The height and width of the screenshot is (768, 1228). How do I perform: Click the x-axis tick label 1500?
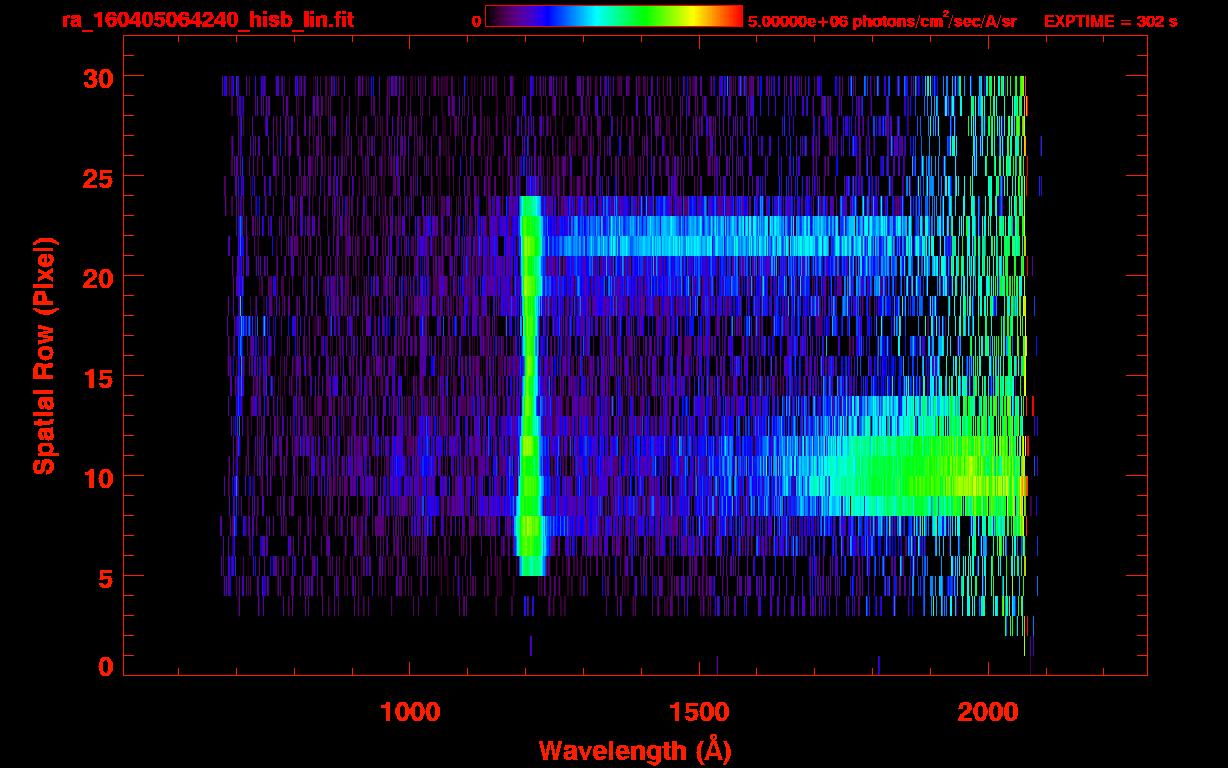699,712
